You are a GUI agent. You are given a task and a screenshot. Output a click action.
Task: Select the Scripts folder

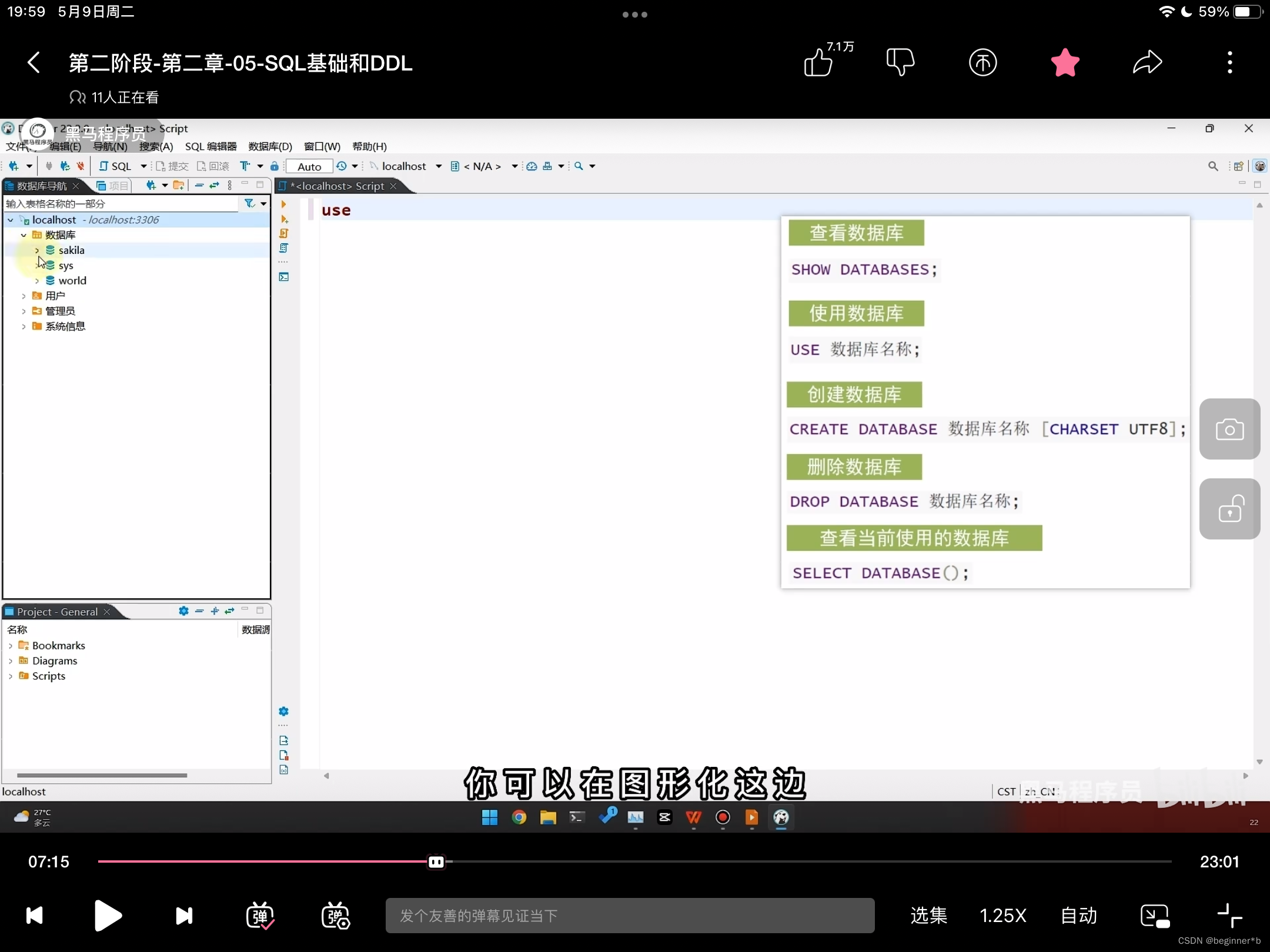48,676
